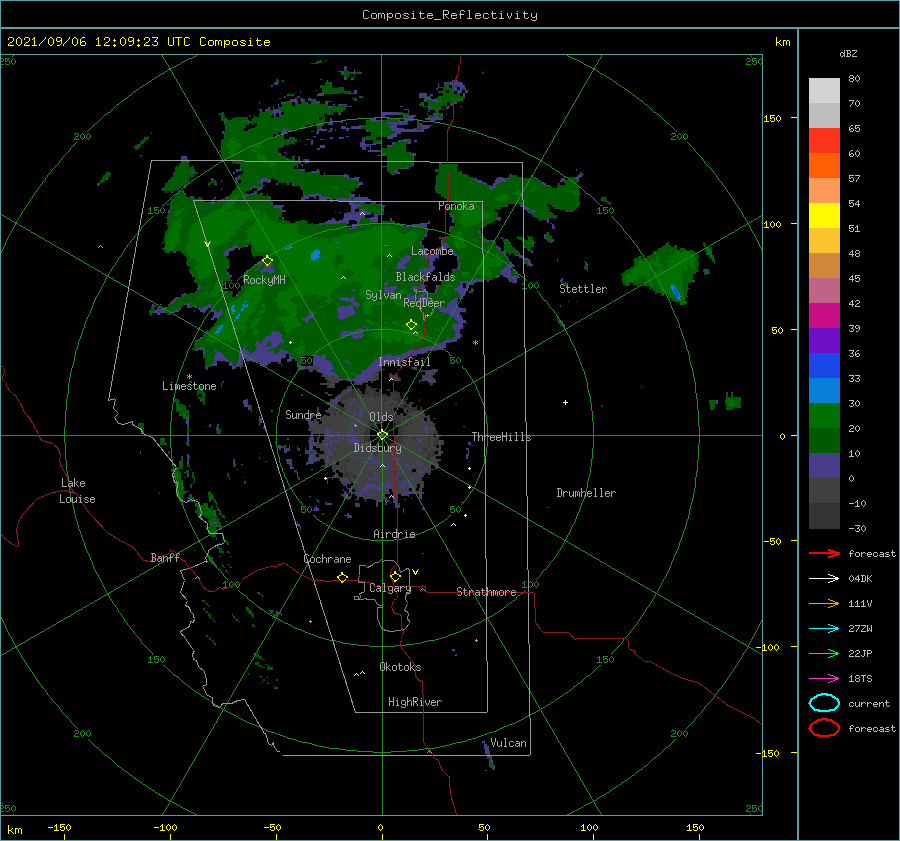Click the yellow diamond marker below RedDeer

click(411, 325)
